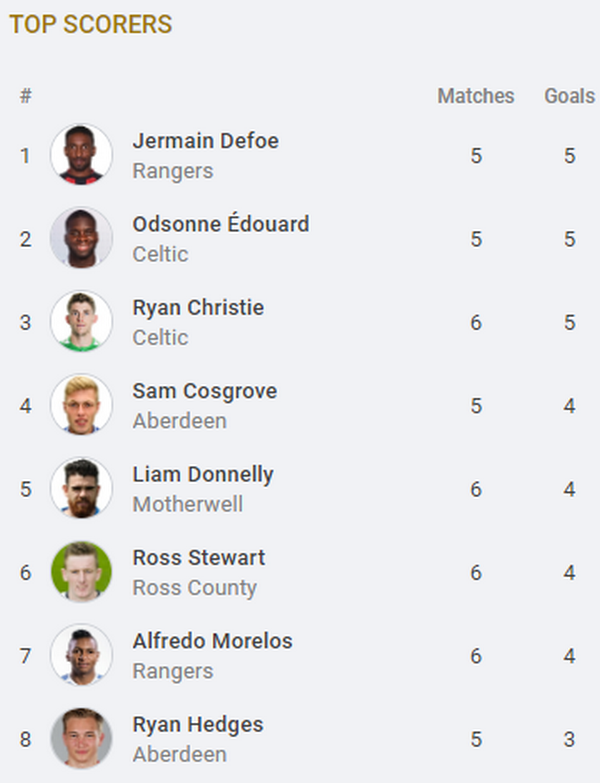Click Liam Donnelly's avatar image
The width and height of the screenshot is (600, 783).
(x=81, y=488)
